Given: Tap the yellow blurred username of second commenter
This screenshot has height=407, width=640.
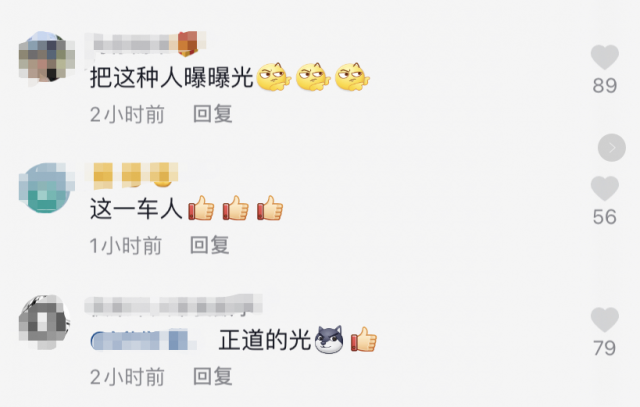Looking at the screenshot, I should 131,175.
